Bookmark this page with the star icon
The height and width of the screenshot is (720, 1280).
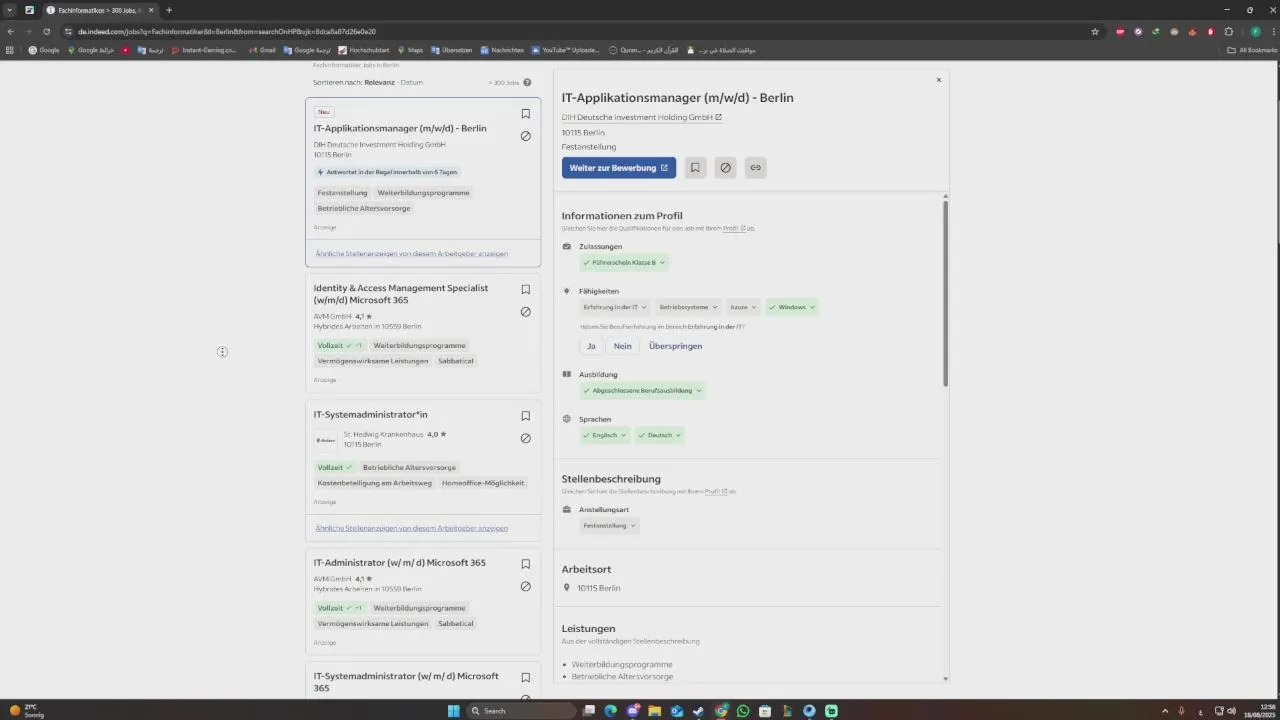pos(1095,31)
